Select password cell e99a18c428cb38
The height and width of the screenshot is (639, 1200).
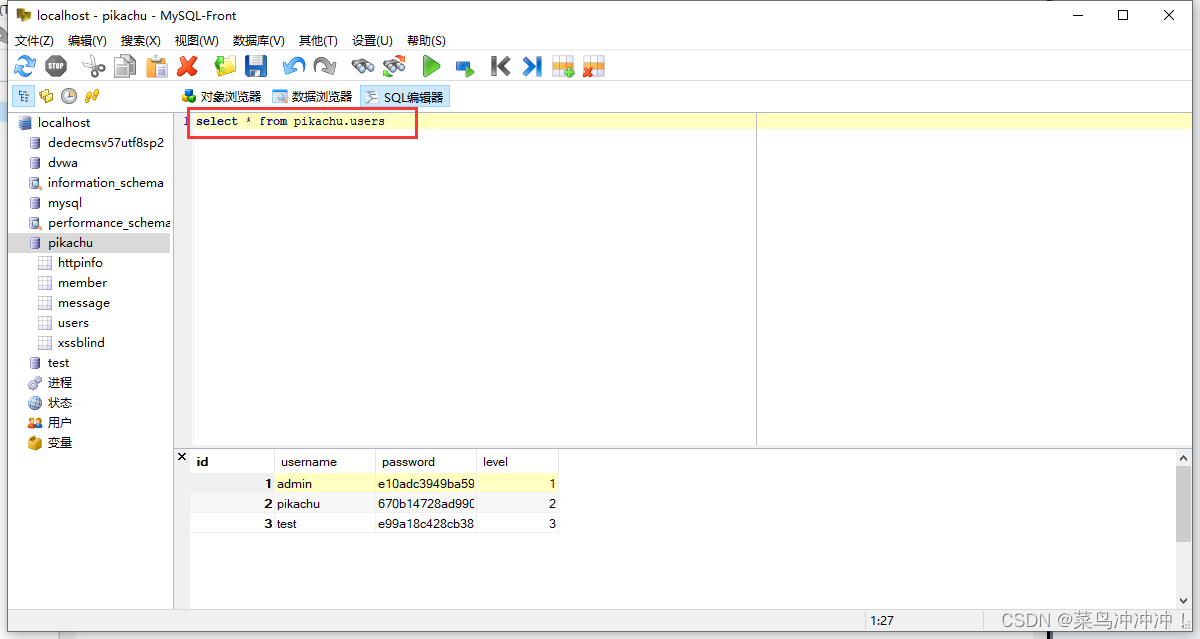point(426,524)
